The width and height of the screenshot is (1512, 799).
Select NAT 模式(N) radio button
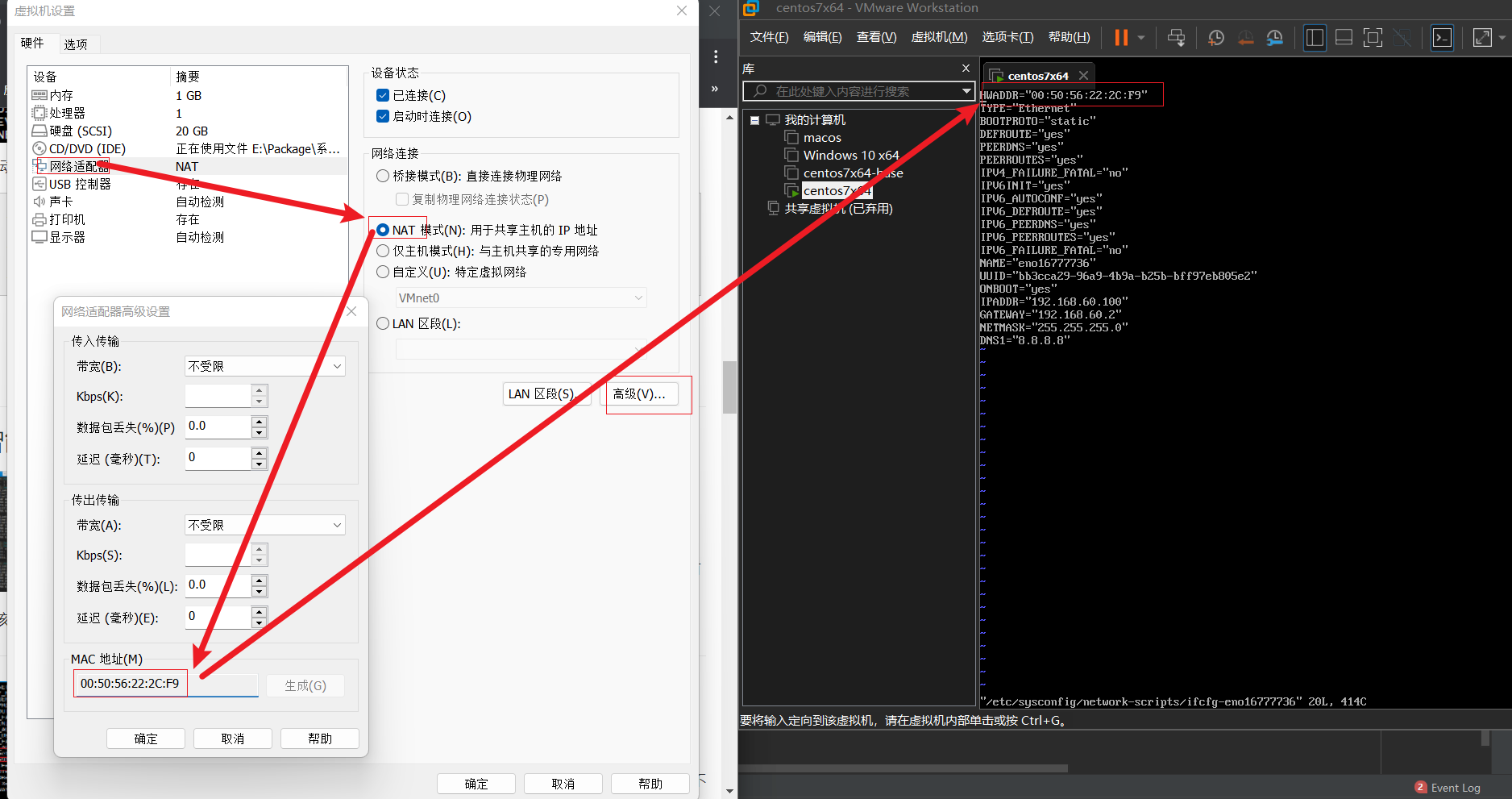click(x=383, y=230)
